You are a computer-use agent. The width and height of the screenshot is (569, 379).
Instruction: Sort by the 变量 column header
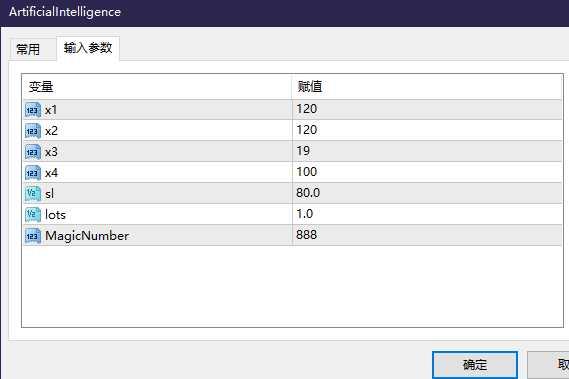point(157,87)
